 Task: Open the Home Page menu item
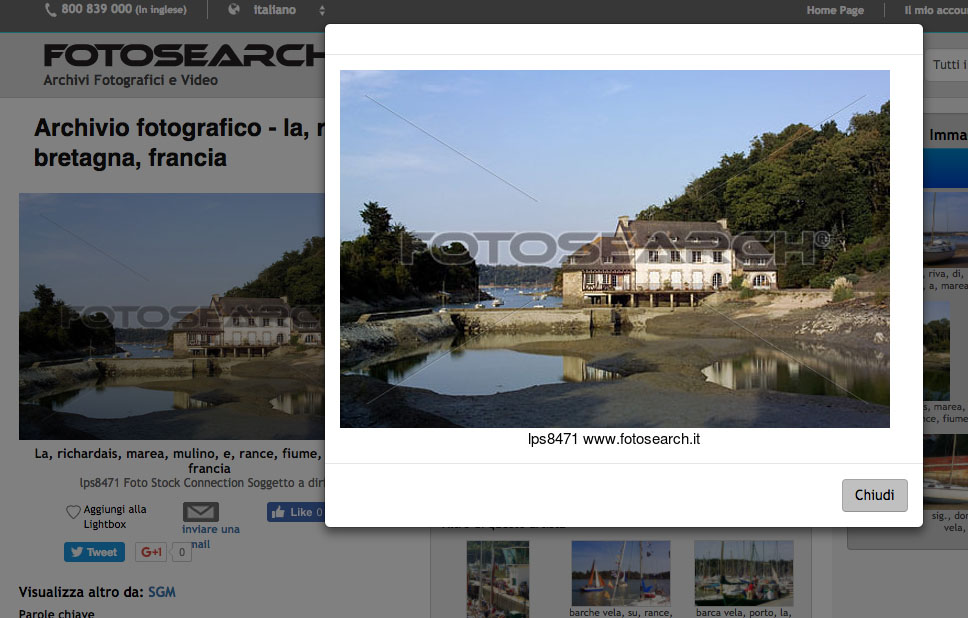point(834,10)
